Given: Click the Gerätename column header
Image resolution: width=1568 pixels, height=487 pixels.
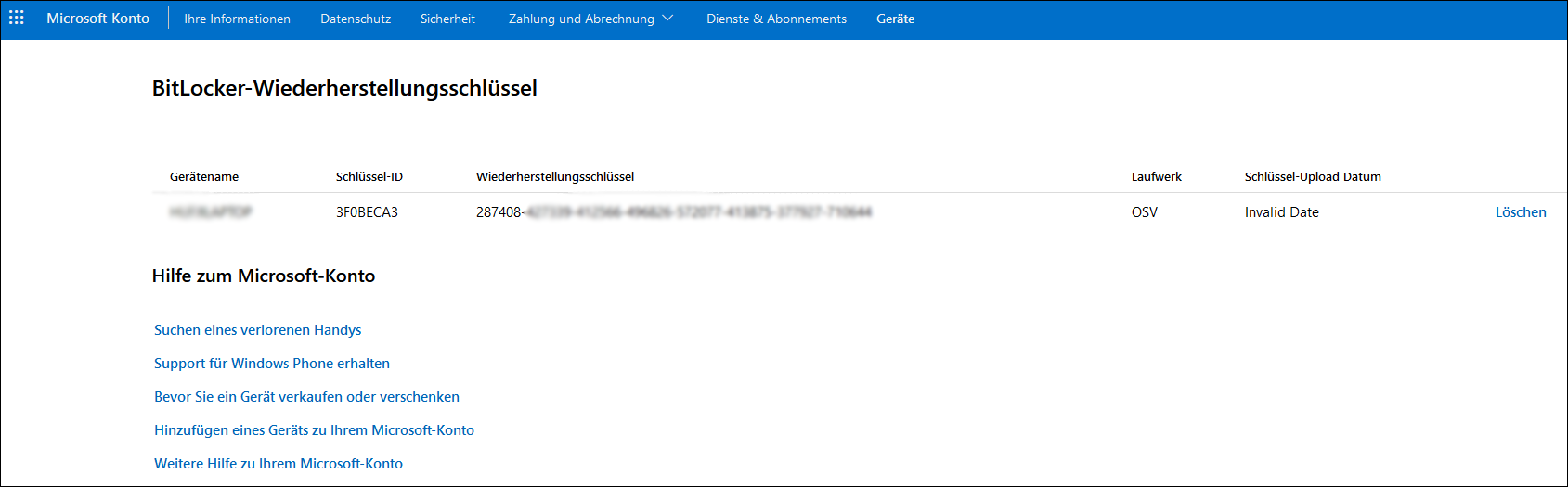Looking at the screenshot, I should 204,176.
